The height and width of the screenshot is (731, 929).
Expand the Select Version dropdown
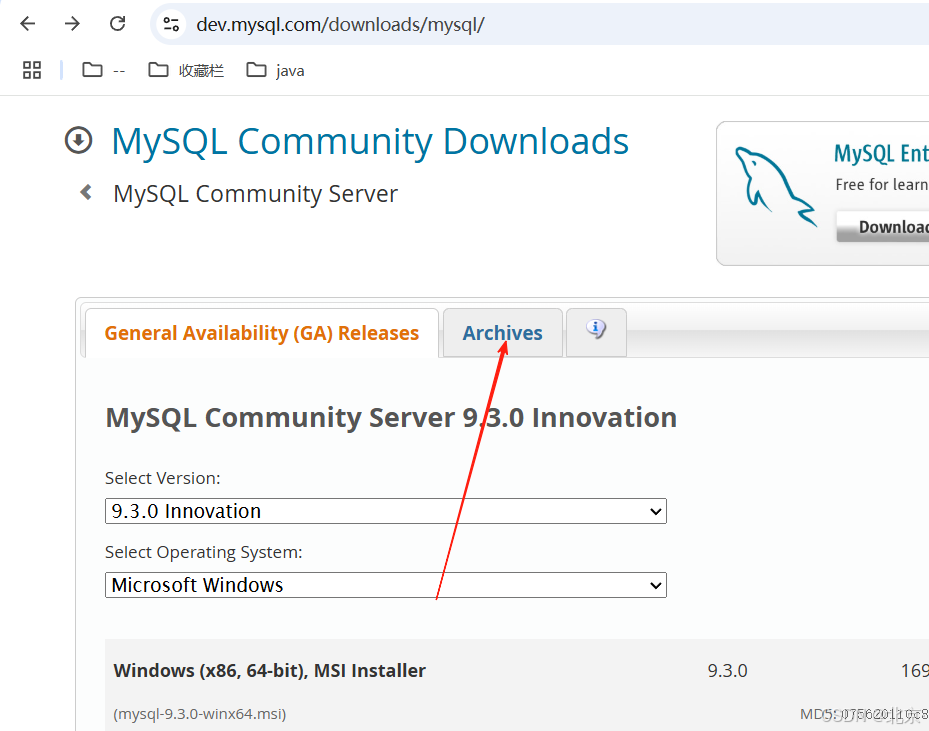click(386, 511)
